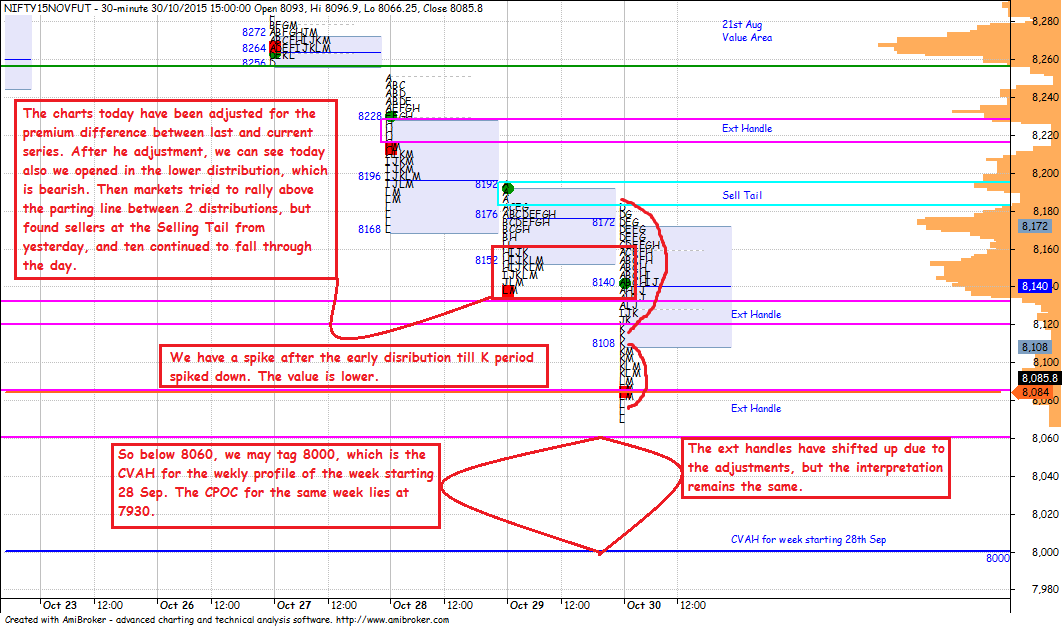Click the 'The charts today have been adjusted' note
1063x626 pixels.
[176, 189]
